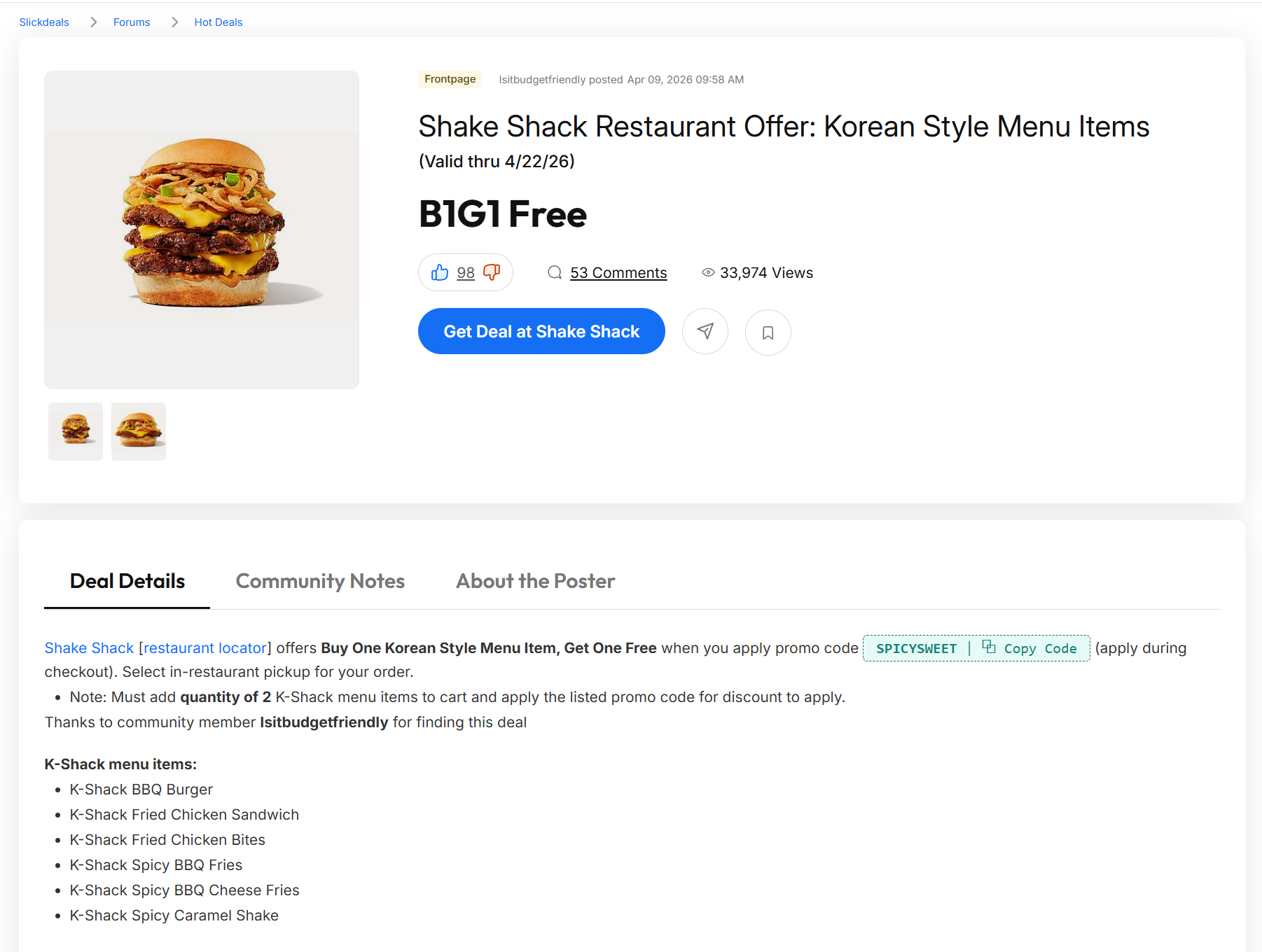Click the copy icon beside Copy Code
The height and width of the screenshot is (952, 1262).
point(989,647)
